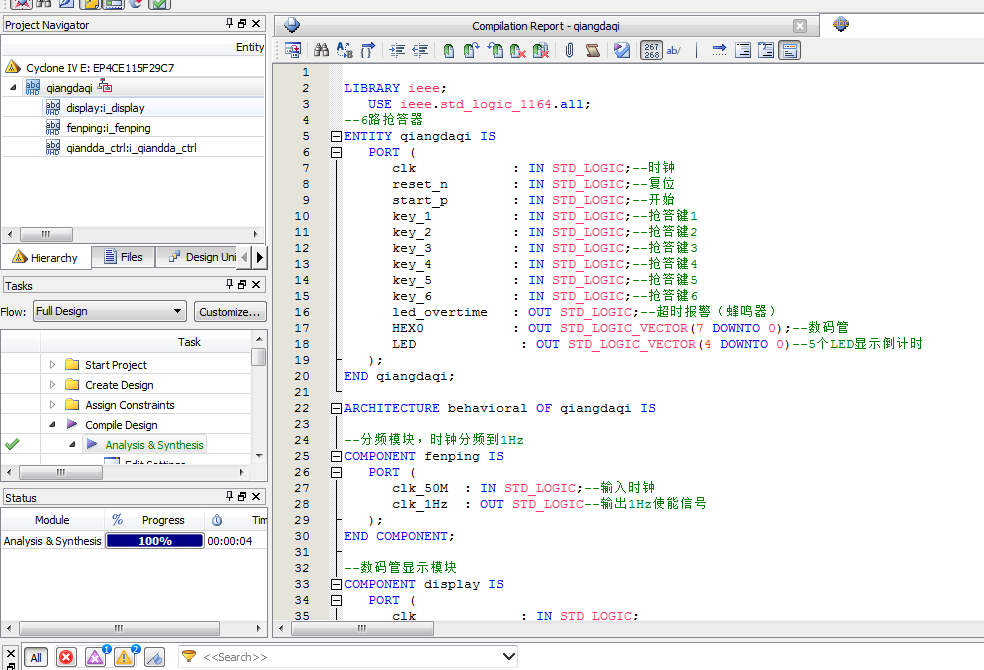984x670 pixels.
Task: Click the All messages filter button
Action: (36, 657)
